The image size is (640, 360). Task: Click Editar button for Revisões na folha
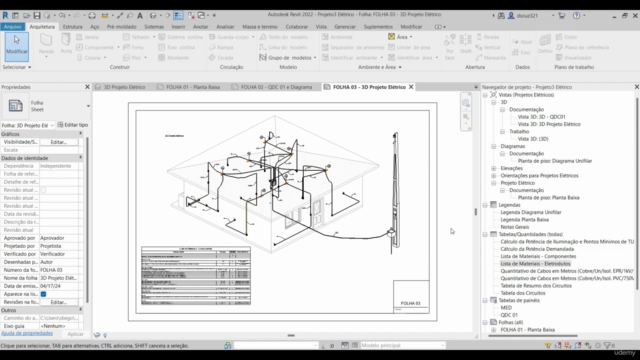pos(58,302)
